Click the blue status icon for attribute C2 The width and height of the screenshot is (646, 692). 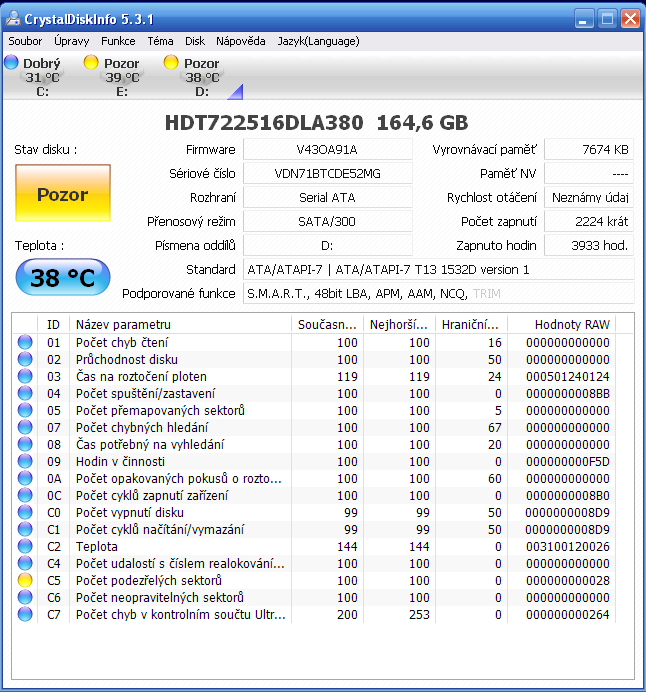coord(25,546)
